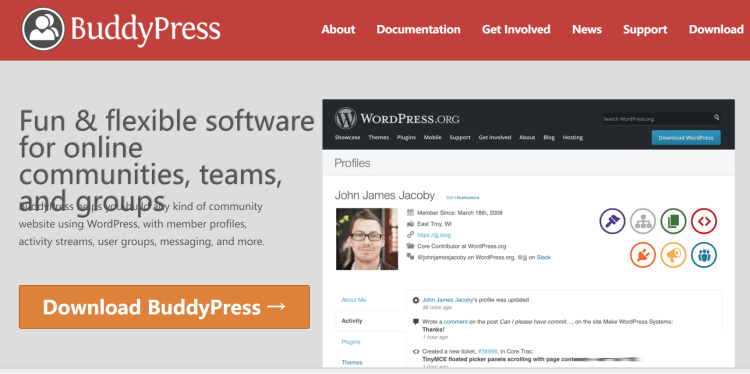The width and height of the screenshot is (750, 374).
Task: Select the orange plug badge icon
Action: 643,255
